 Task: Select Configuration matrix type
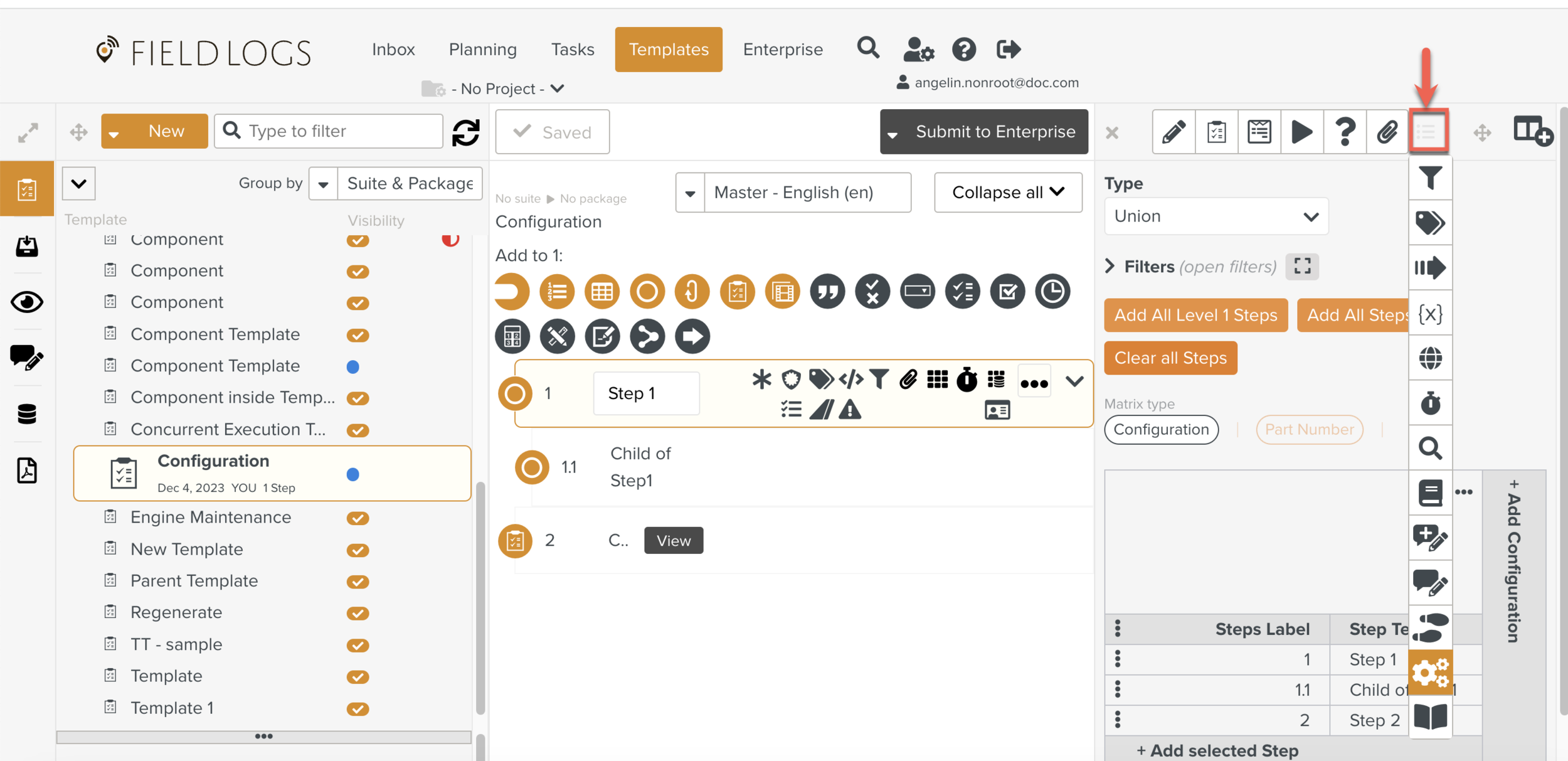pos(1161,430)
